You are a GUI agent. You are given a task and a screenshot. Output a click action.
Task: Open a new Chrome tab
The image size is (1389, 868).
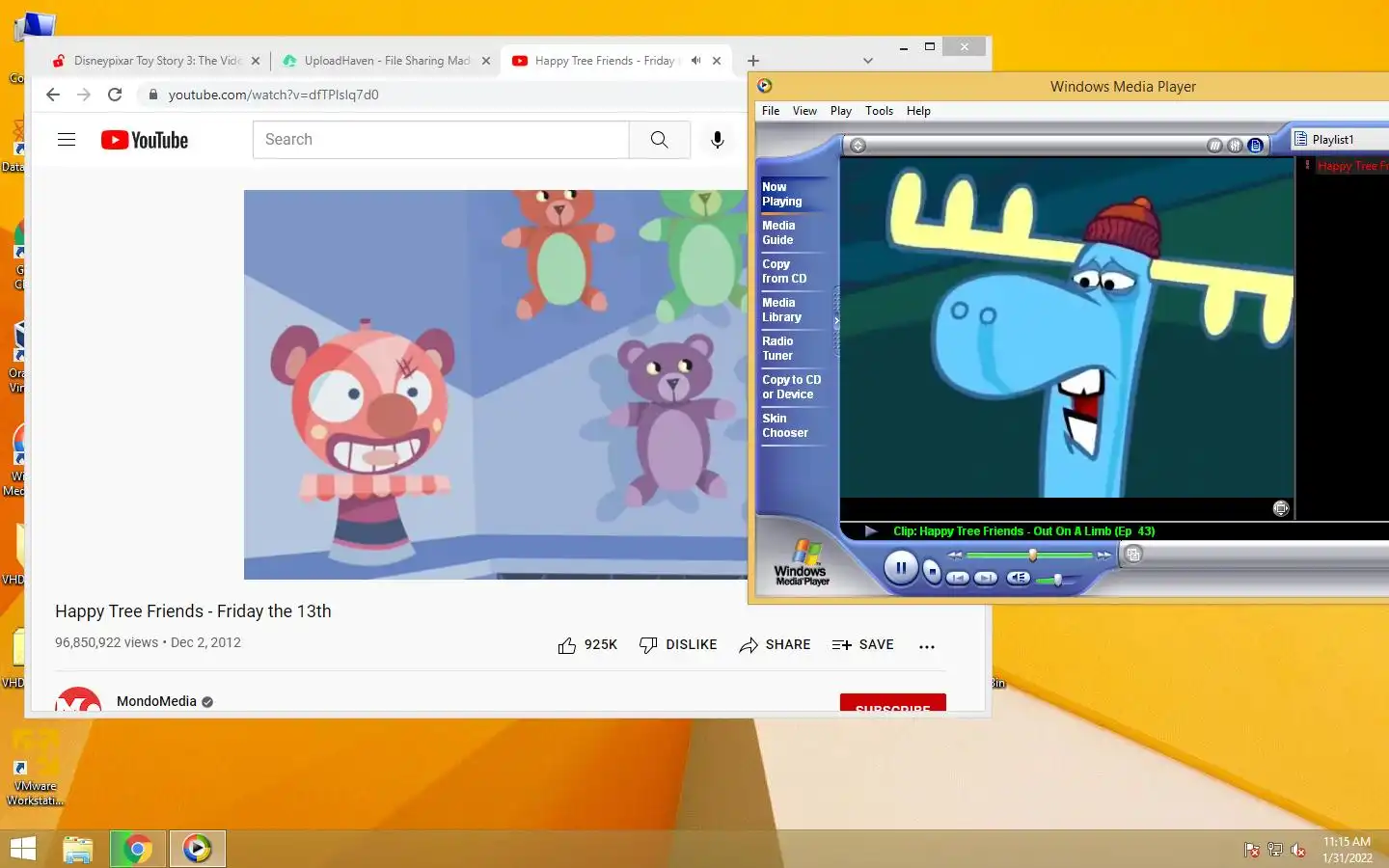point(753,61)
